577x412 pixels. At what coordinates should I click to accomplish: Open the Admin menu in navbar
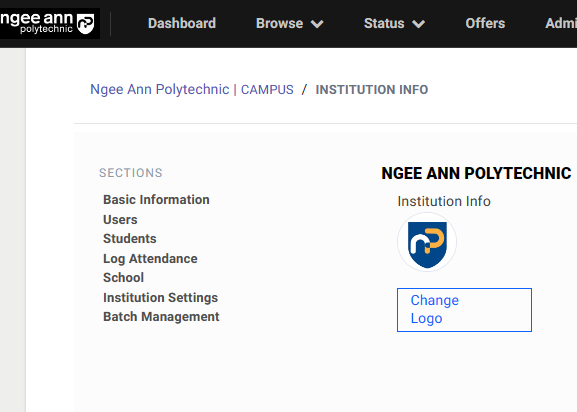pos(561,24)
